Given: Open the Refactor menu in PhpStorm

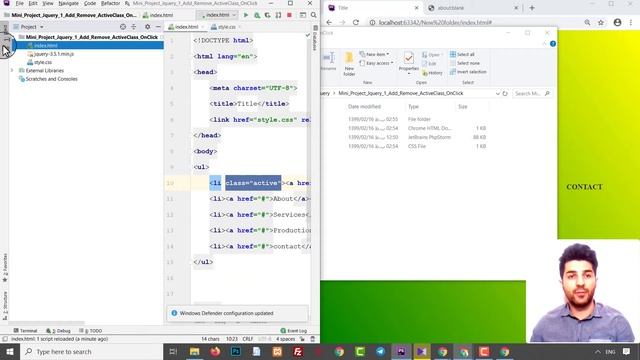Looking at the screenshot, I should pyautogui.click(x=110, y=3).
